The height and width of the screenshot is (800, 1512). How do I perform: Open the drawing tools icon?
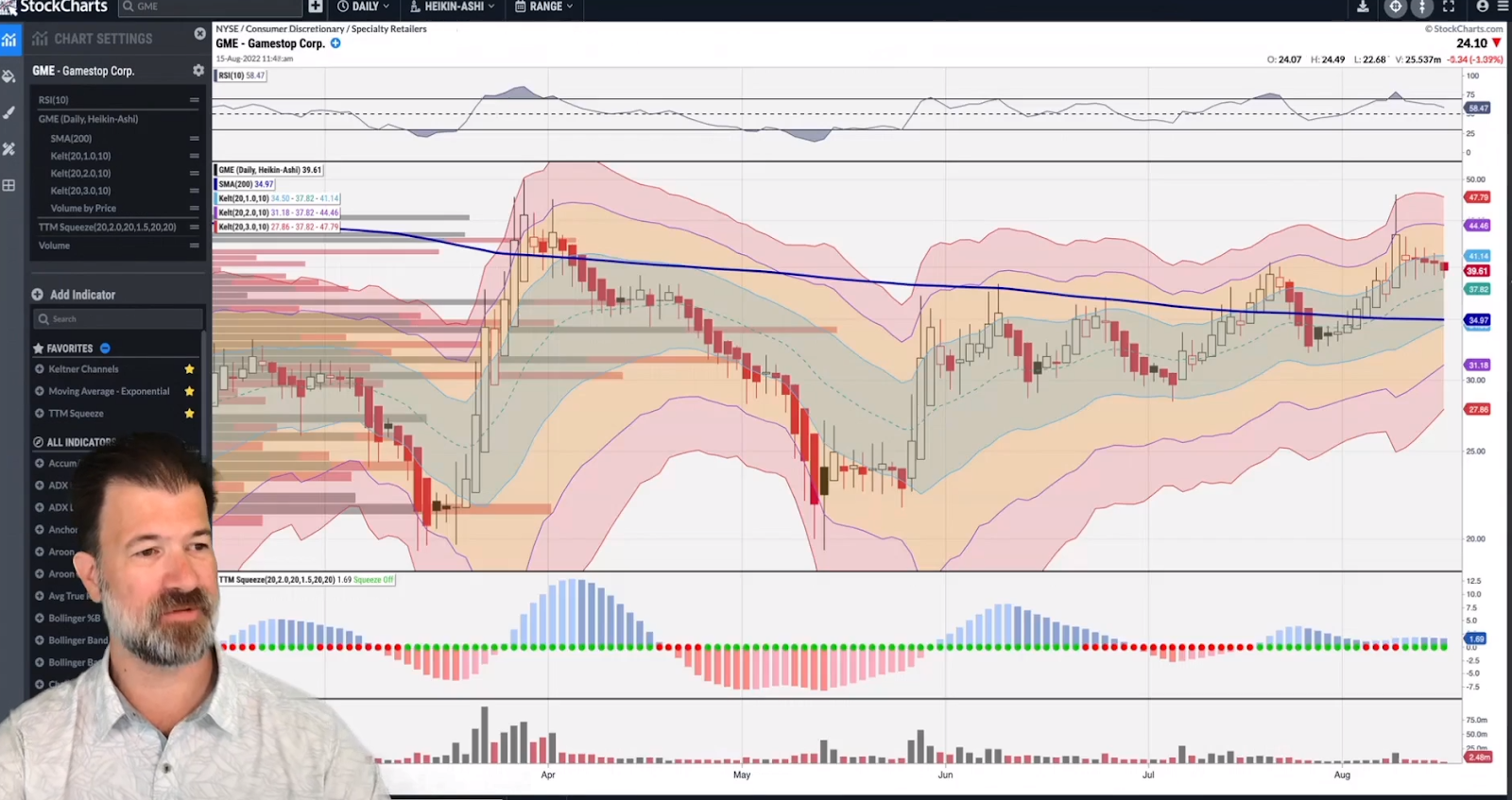pyautogui.click(x=9, y=149)
